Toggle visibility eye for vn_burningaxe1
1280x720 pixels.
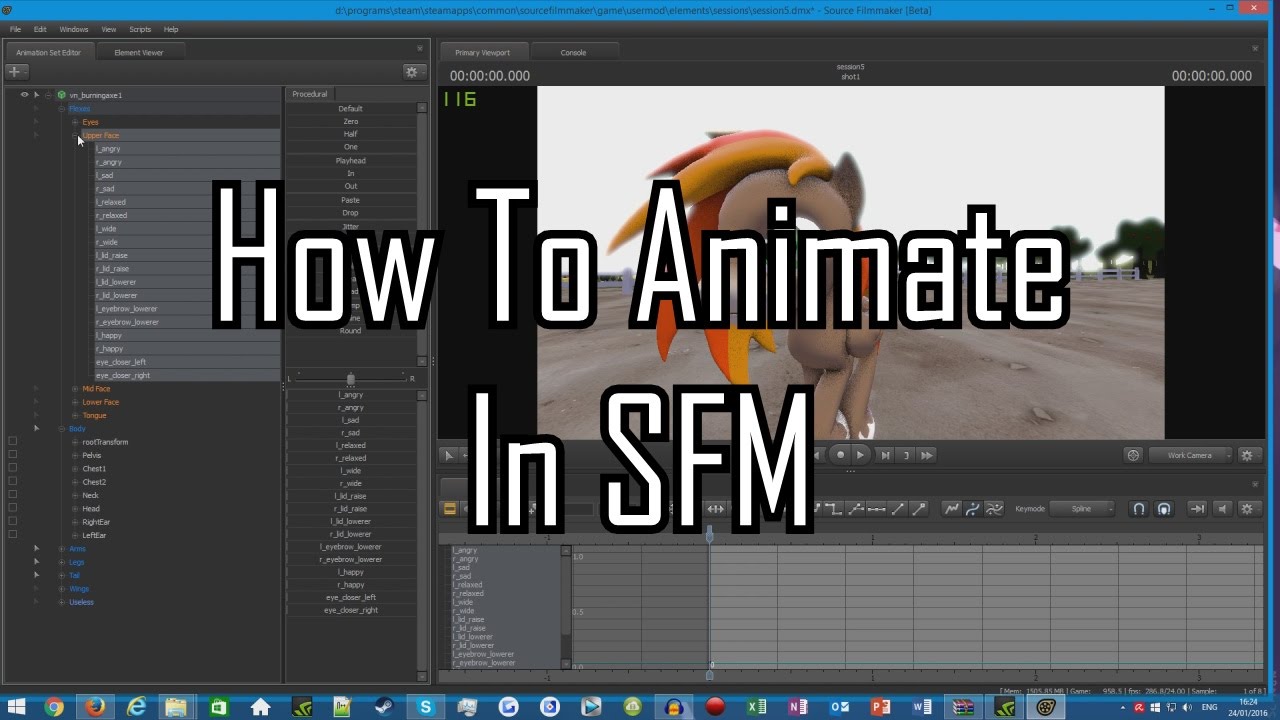[x=24, y=95]
